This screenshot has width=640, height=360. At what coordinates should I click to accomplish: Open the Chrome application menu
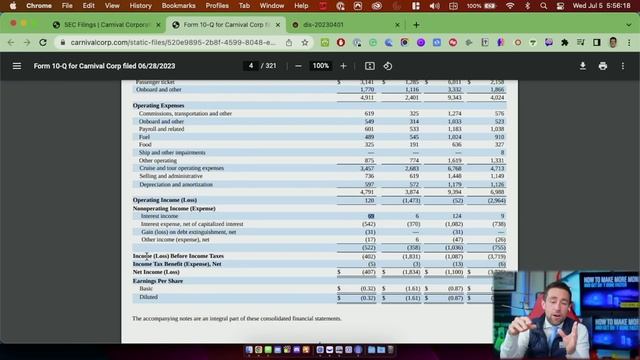coord(39,6)
